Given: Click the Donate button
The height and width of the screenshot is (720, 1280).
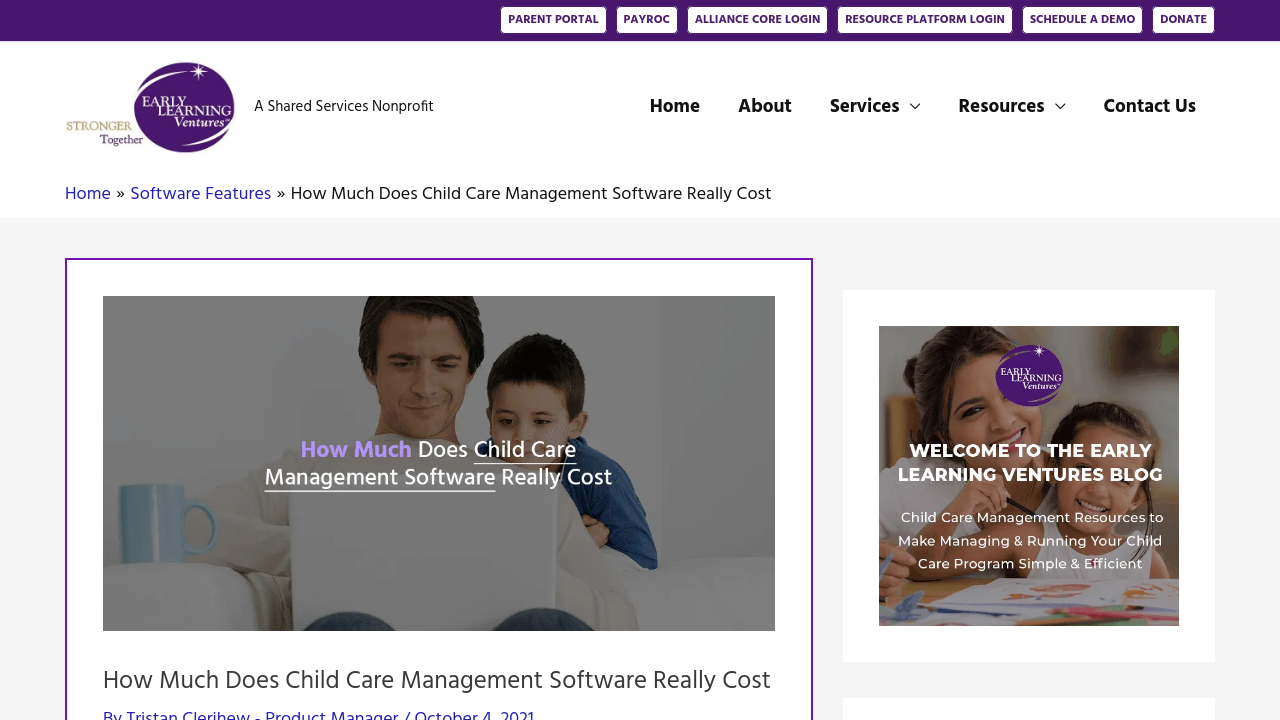Looking at the screenshot, I should [1183, 20].
